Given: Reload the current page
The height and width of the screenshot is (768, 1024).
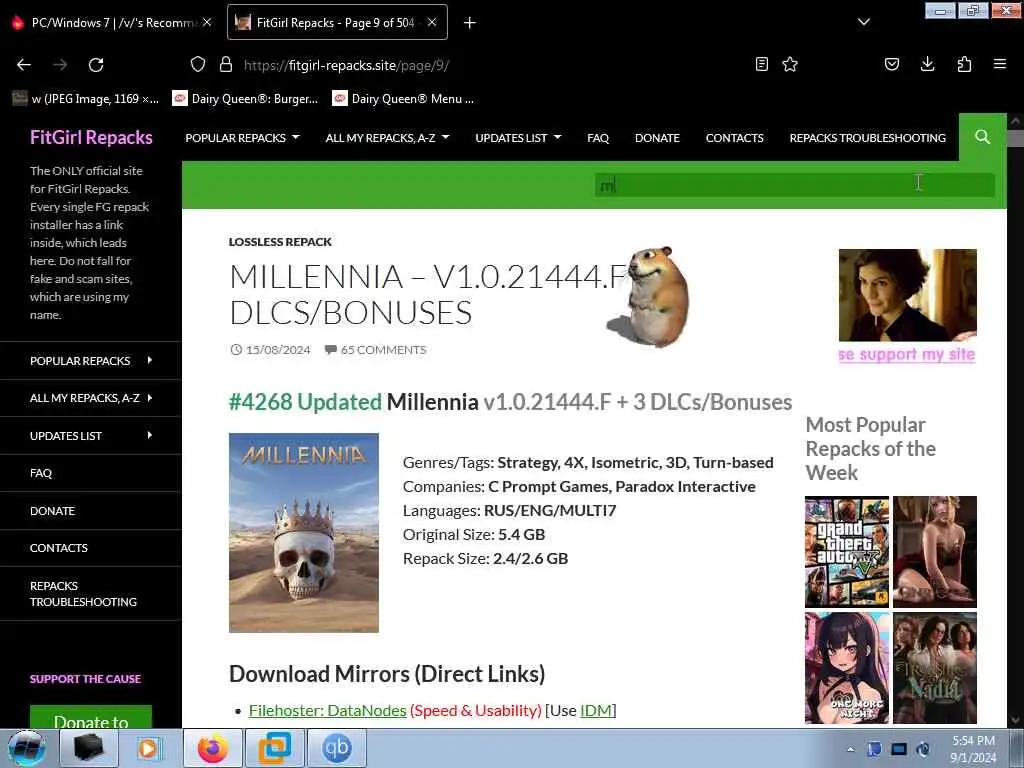Looking at the screenshot, I should click(x=96, y=65).
